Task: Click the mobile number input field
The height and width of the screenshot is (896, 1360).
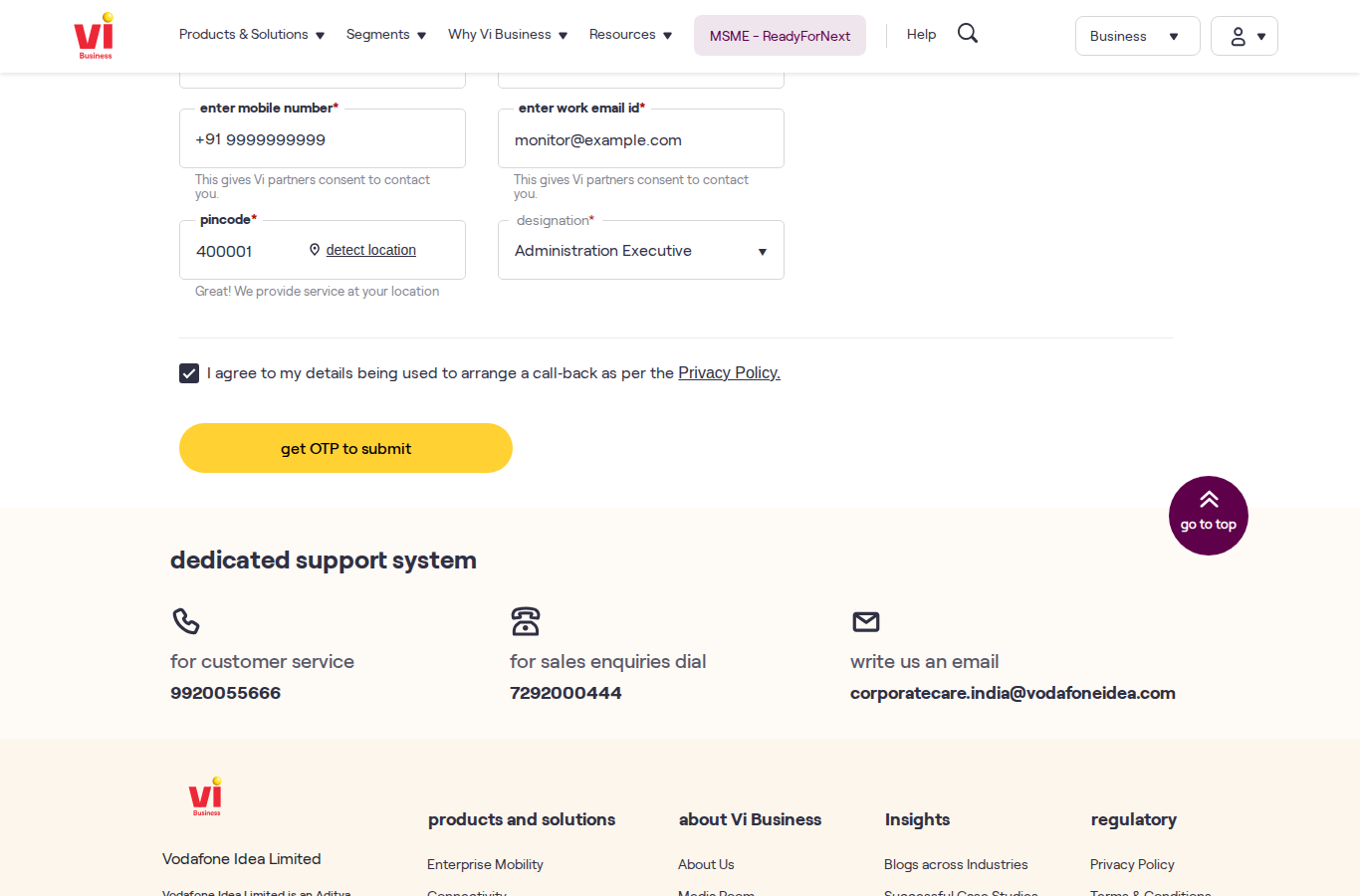Action: (323, 138)
